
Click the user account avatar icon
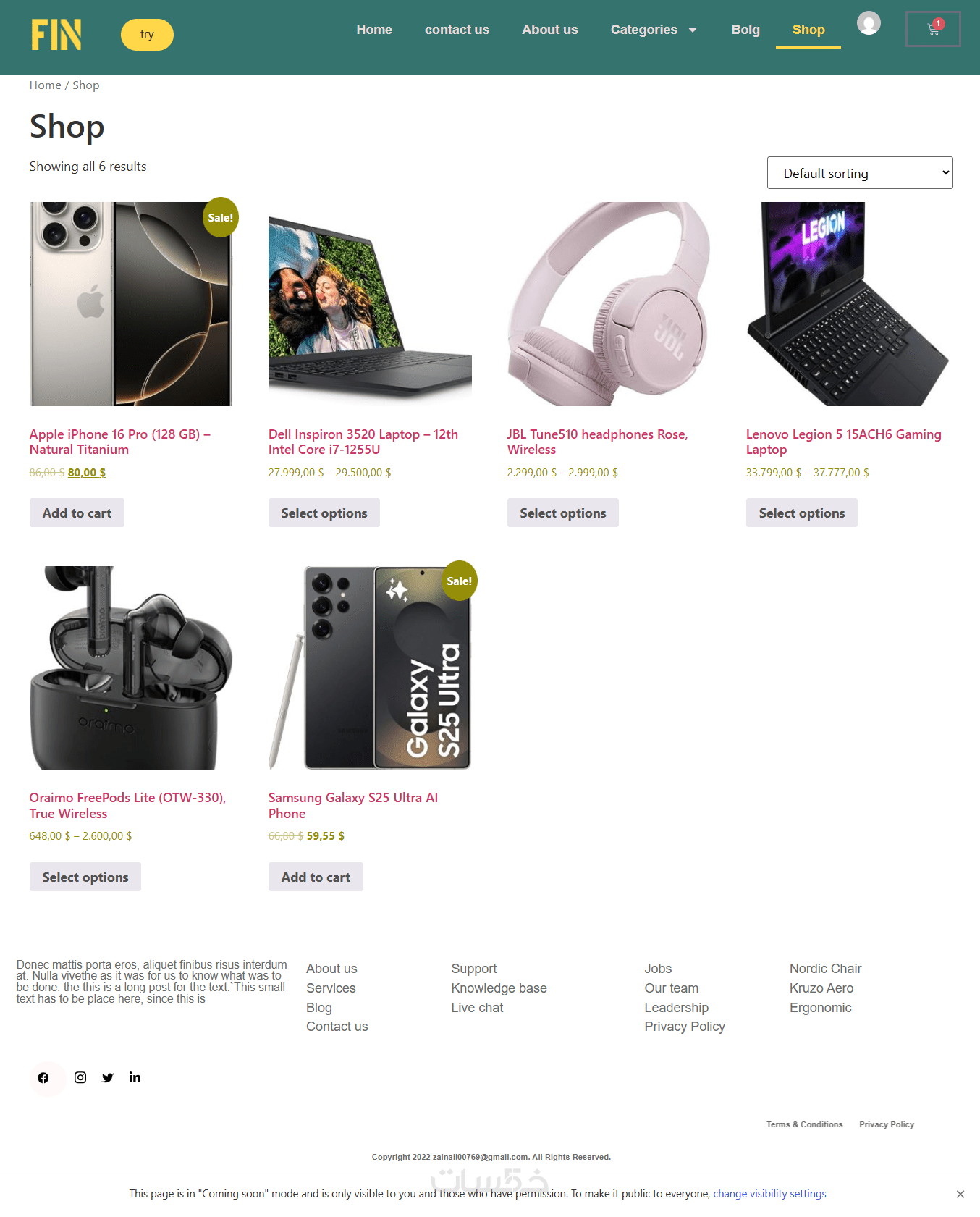869,23
